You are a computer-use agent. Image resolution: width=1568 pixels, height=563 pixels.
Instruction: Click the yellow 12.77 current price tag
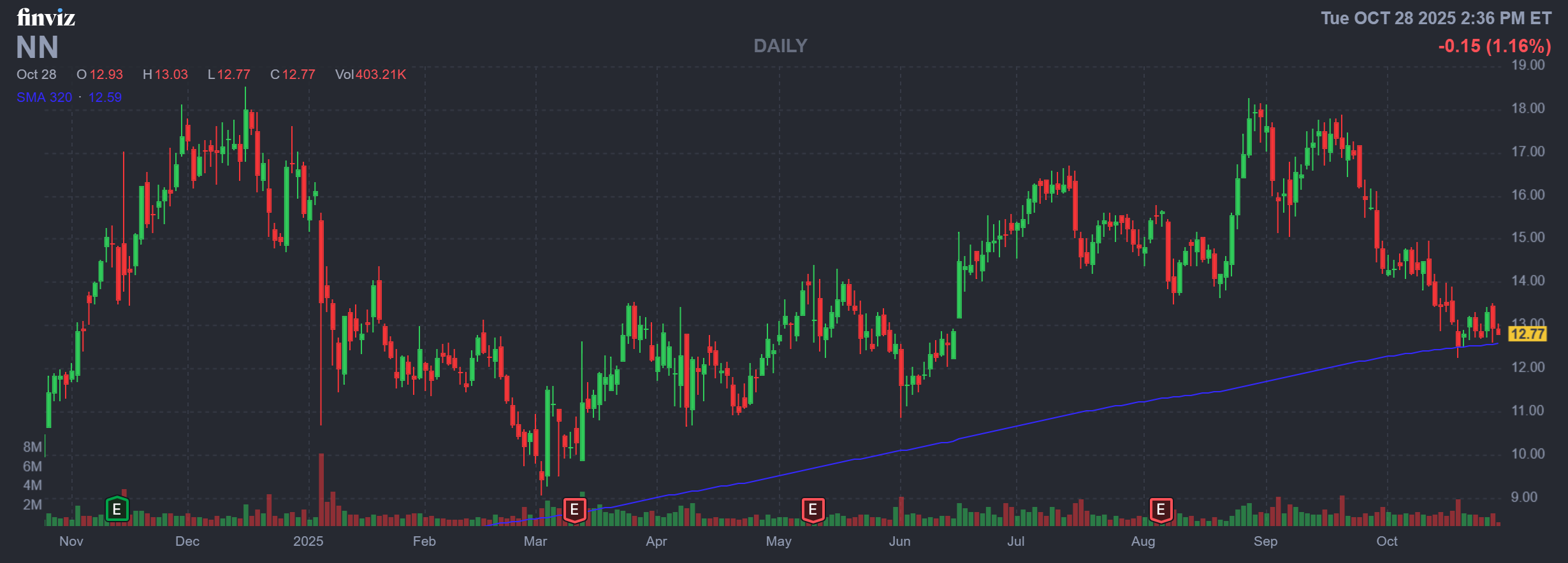coord(1527,334)
